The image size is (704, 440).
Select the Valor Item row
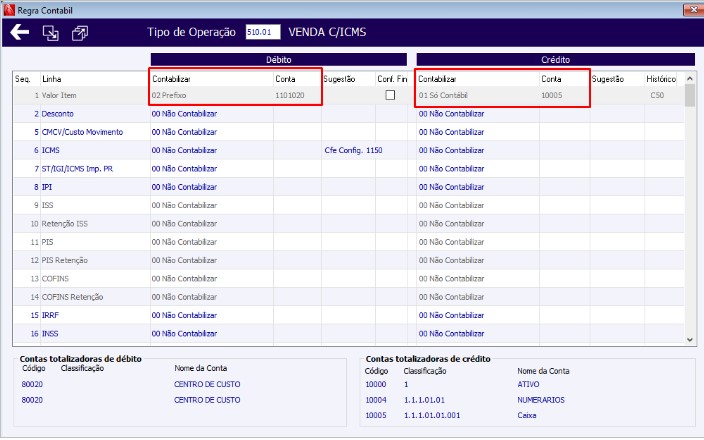pyautogui.click(x=349, y=95)
